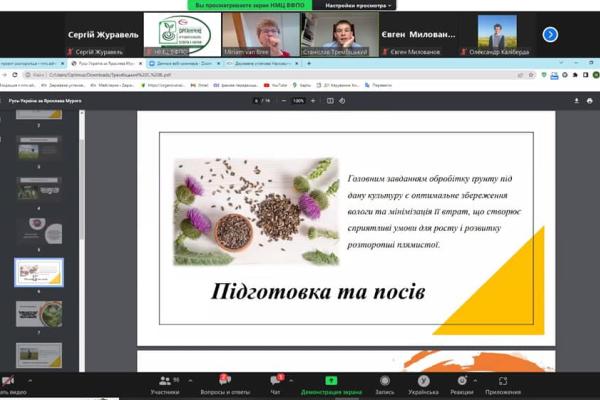
Task: Bookmark this page with the star icon
Action: [531, 75]
